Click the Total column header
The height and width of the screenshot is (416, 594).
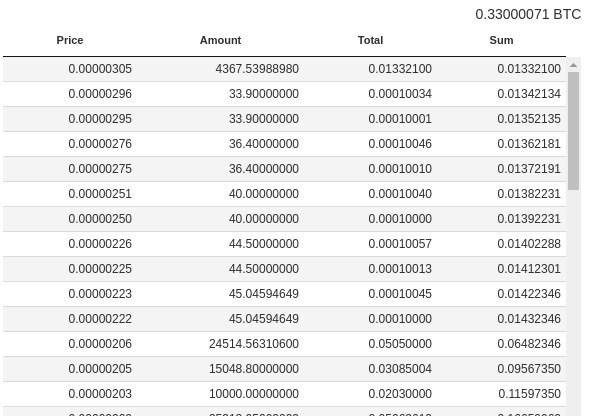coord(370,40)
